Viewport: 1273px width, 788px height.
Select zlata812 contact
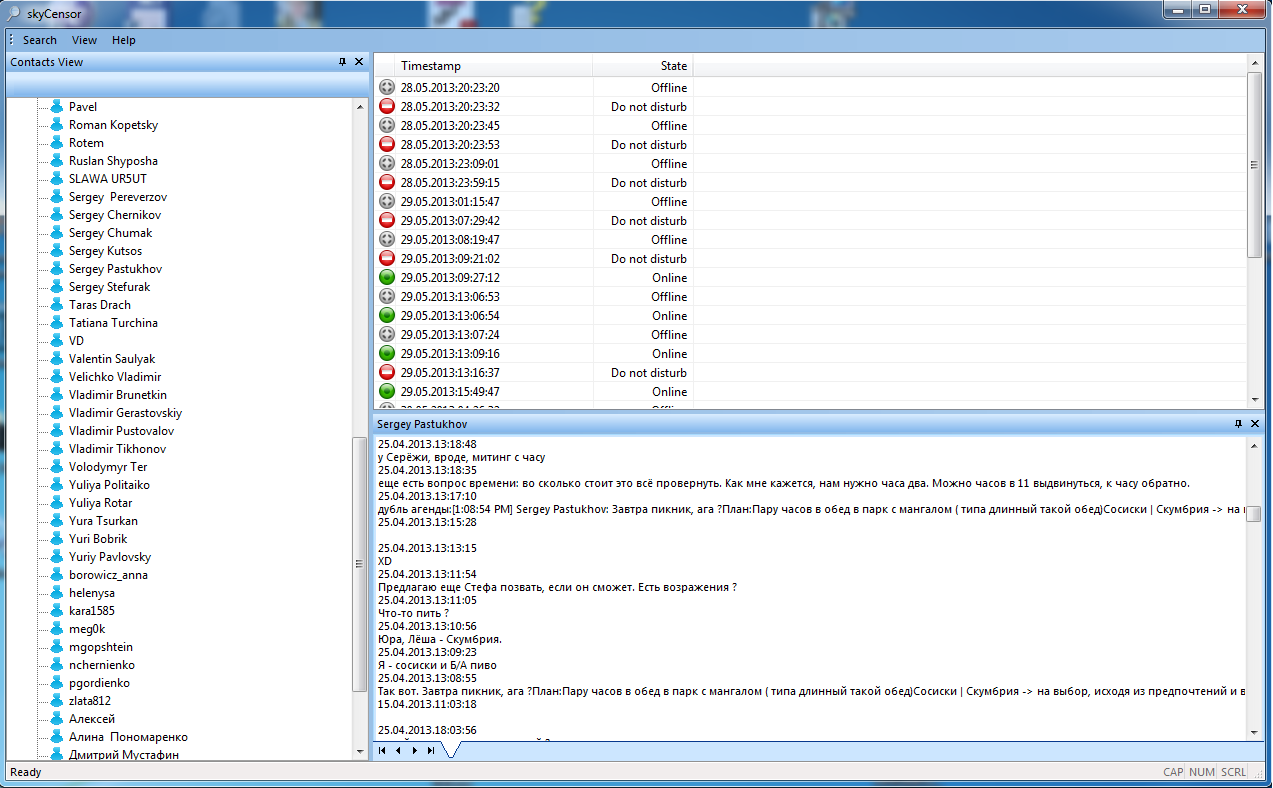coord(90,701)
